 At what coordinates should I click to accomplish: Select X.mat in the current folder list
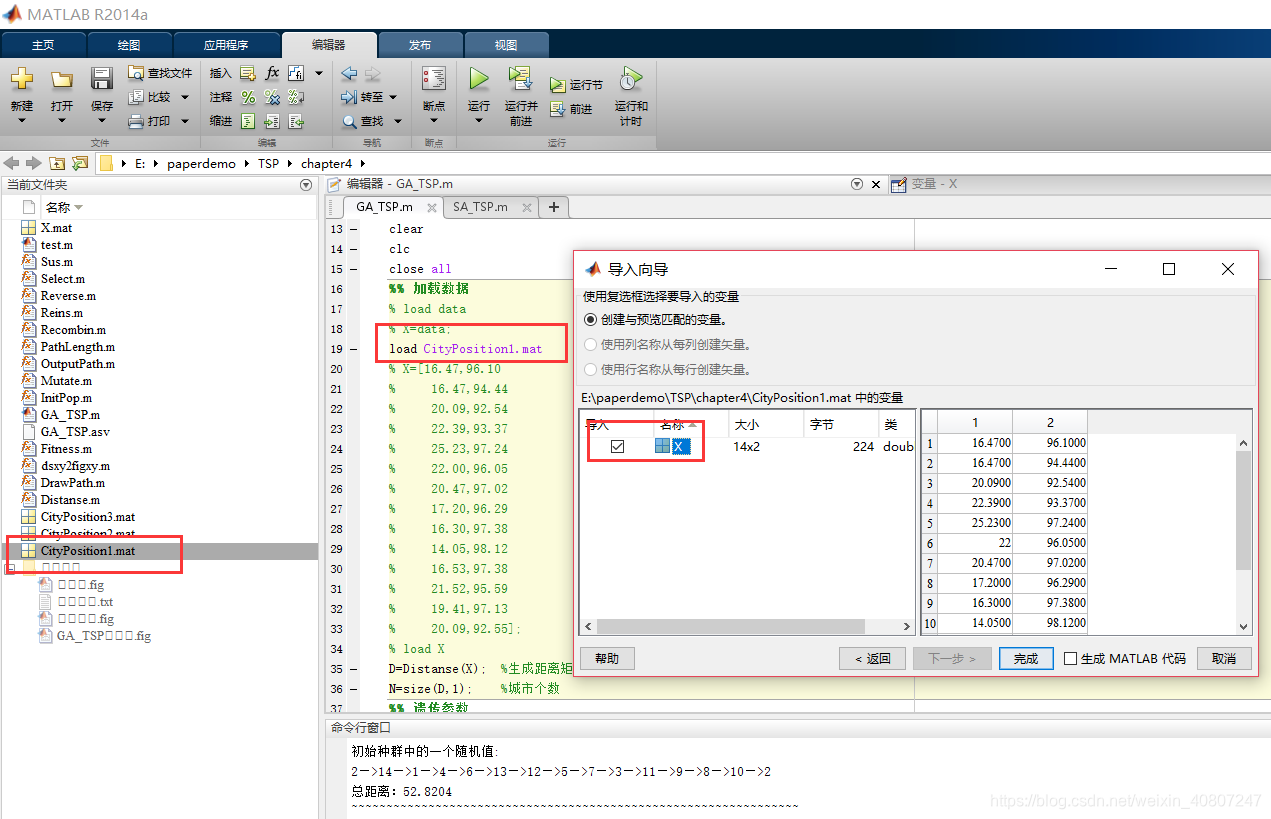coord(56,228)
